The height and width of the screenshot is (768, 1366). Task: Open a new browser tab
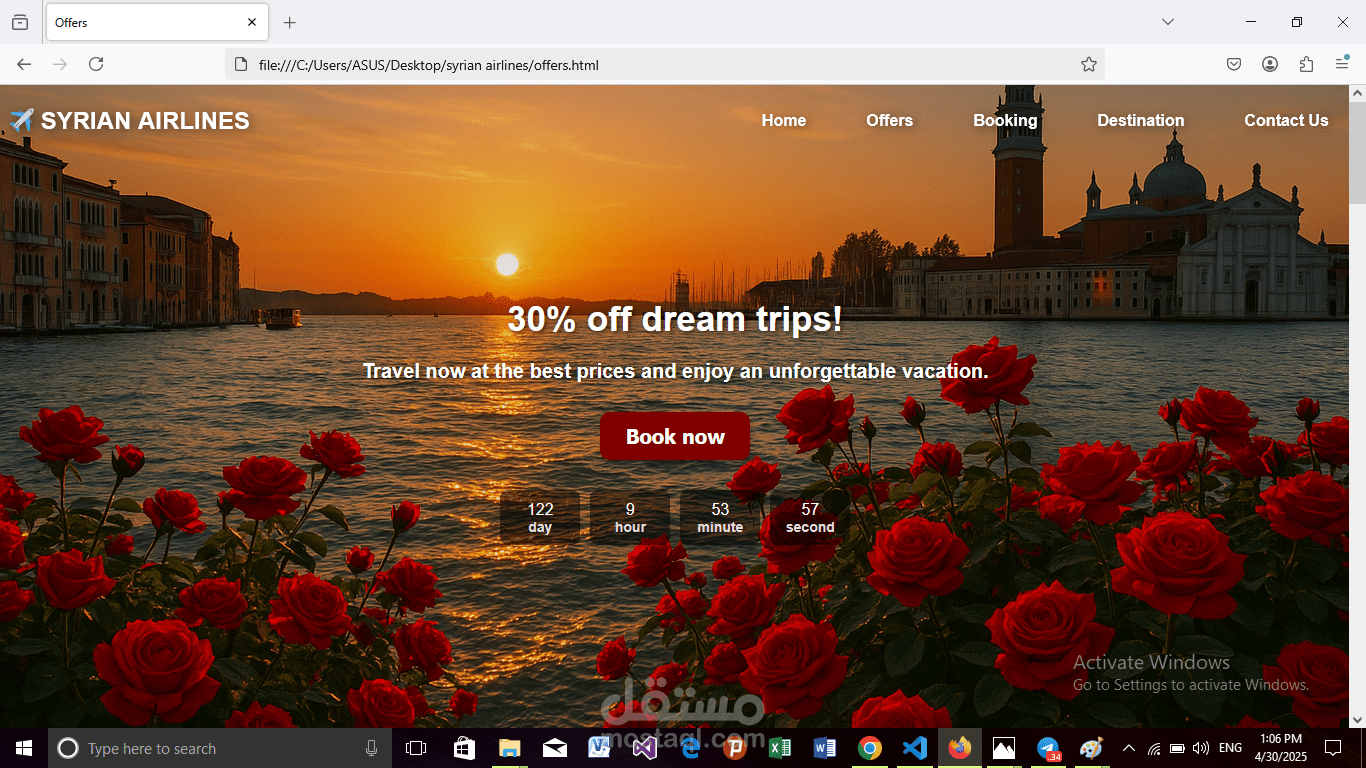coord(290,22)
